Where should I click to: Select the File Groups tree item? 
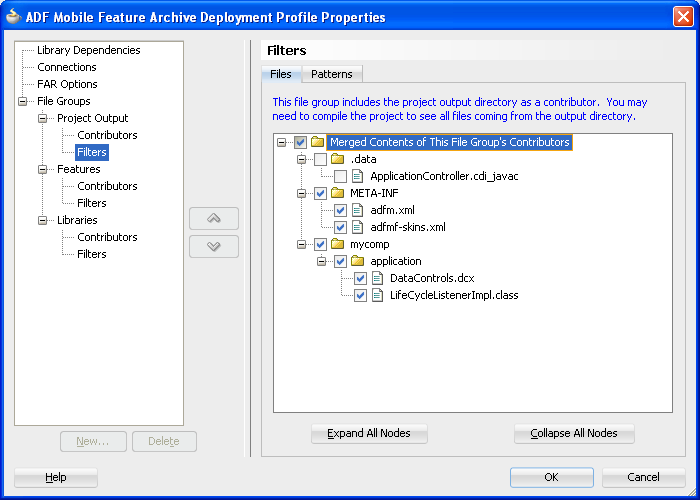[x=63, y=101]
